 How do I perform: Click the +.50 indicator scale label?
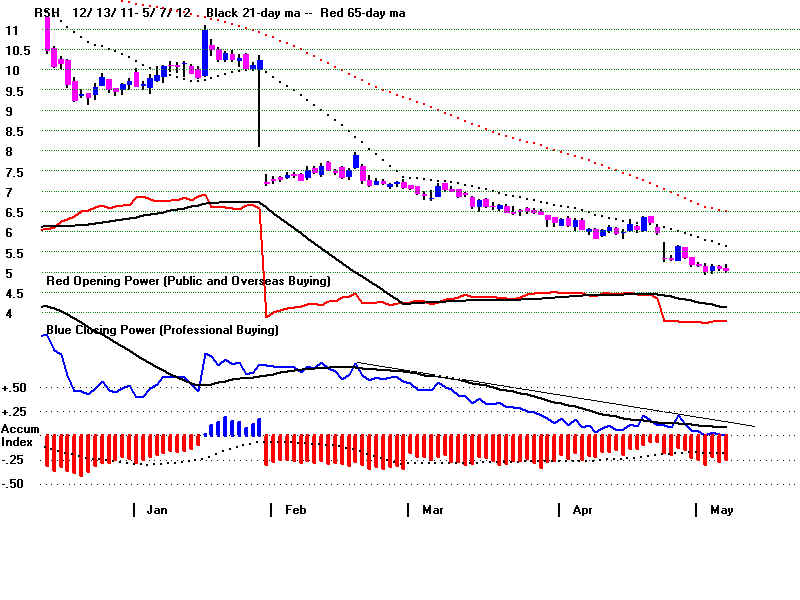pyautogui.click(x=14, y=388)
